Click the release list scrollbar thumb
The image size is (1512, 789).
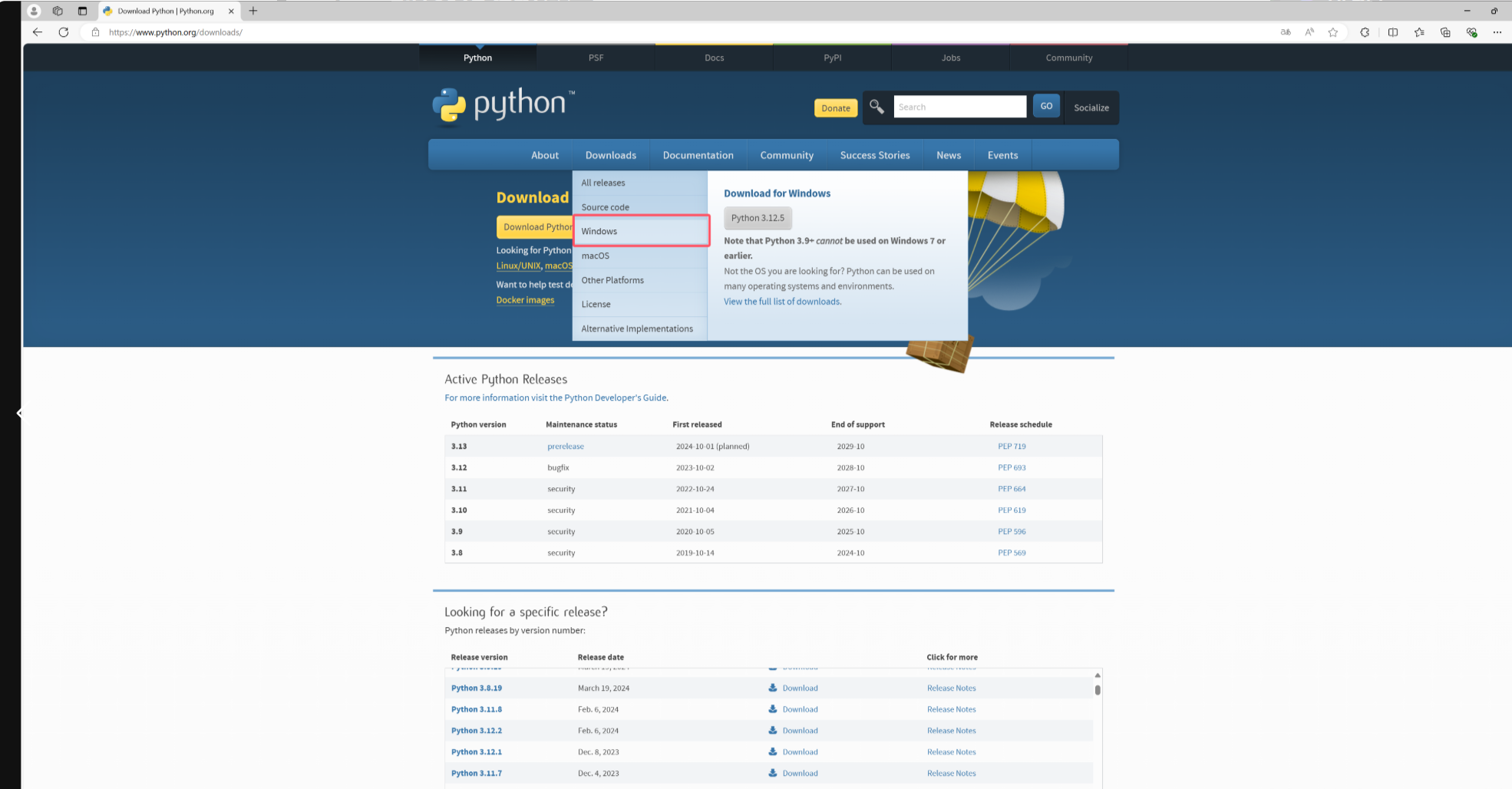click(1098, 690)
